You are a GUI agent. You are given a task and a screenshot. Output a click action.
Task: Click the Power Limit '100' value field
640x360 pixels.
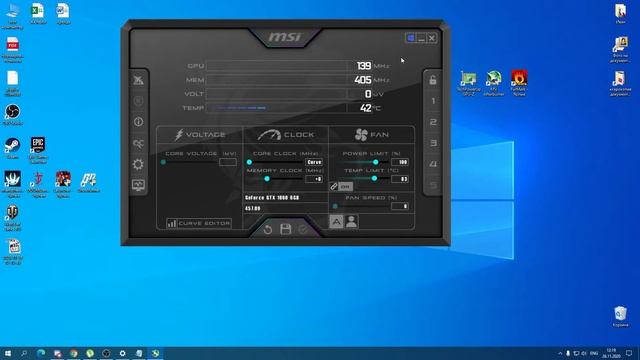(x=400, y=162)
